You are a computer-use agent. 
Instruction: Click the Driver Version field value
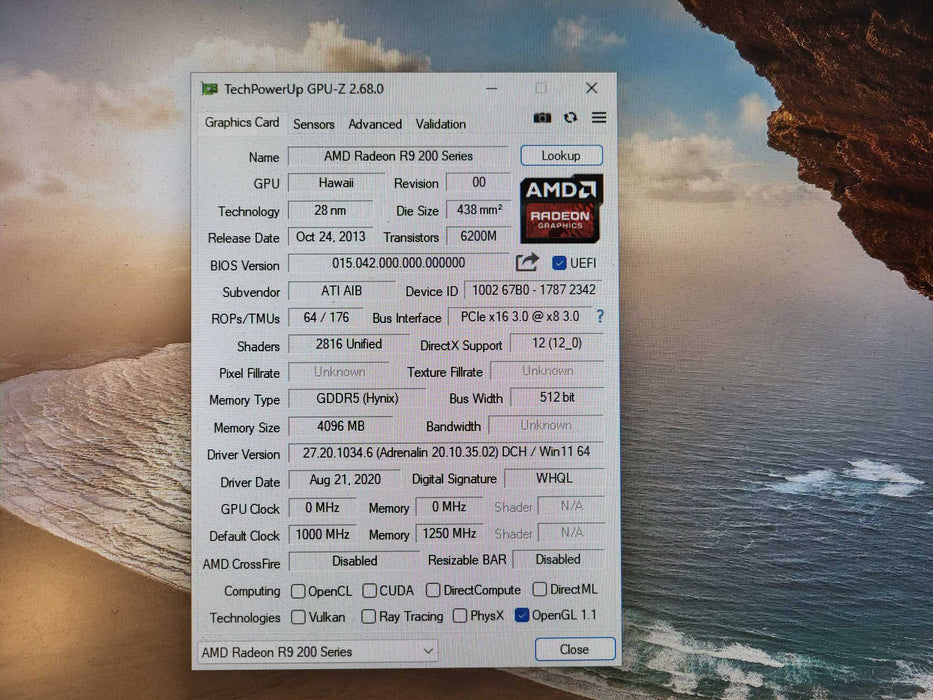446,452
